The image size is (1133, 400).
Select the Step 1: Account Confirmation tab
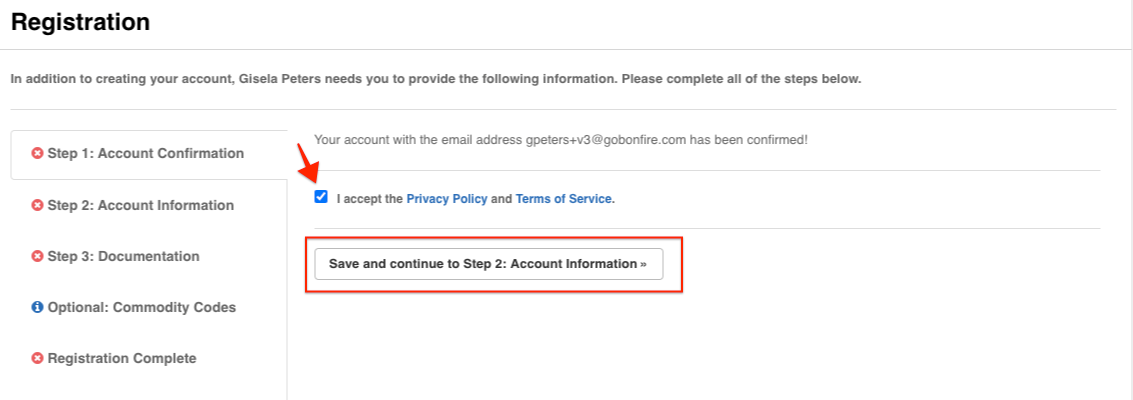point(146,154)
